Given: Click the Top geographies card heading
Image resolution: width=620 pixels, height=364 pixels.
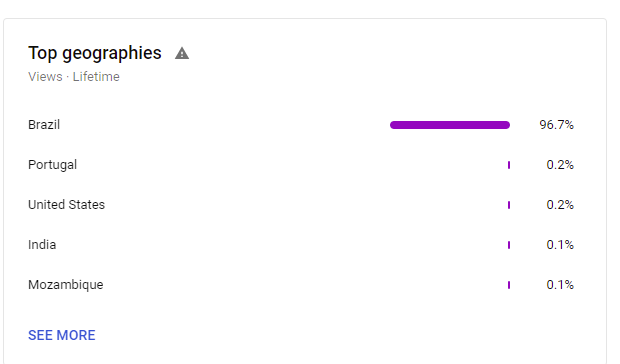Looking at the screenshot, I should coord(95,53).
